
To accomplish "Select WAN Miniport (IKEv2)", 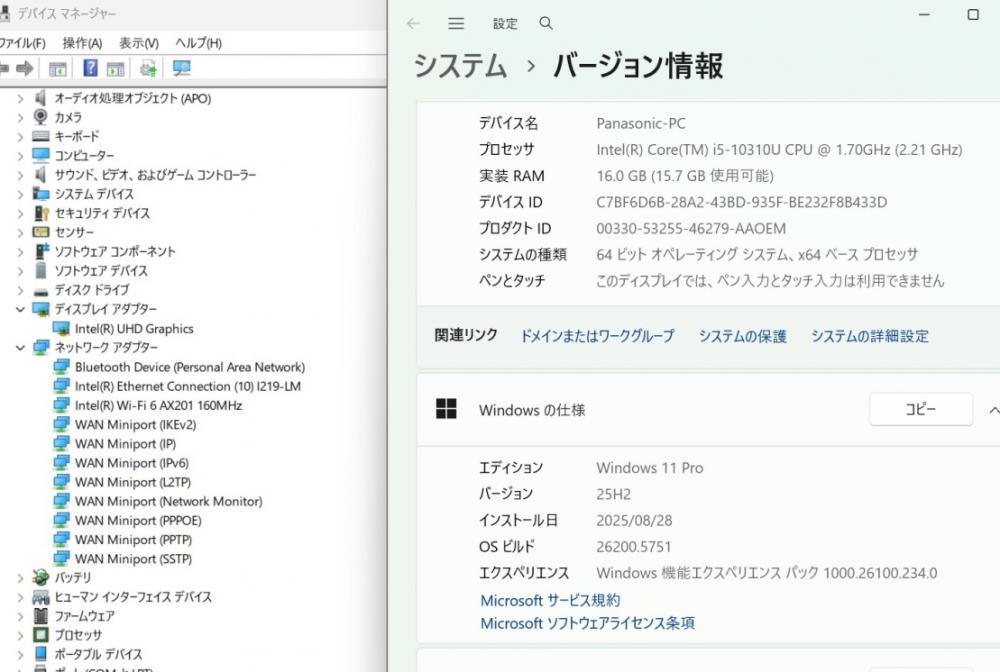I will (135, 424).
